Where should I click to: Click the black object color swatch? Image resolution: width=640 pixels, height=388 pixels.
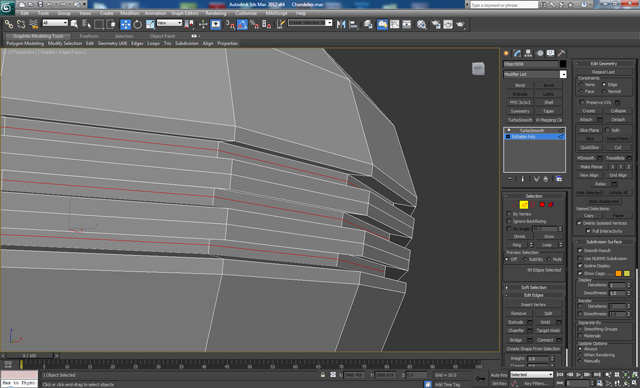(x=563, y=64)
